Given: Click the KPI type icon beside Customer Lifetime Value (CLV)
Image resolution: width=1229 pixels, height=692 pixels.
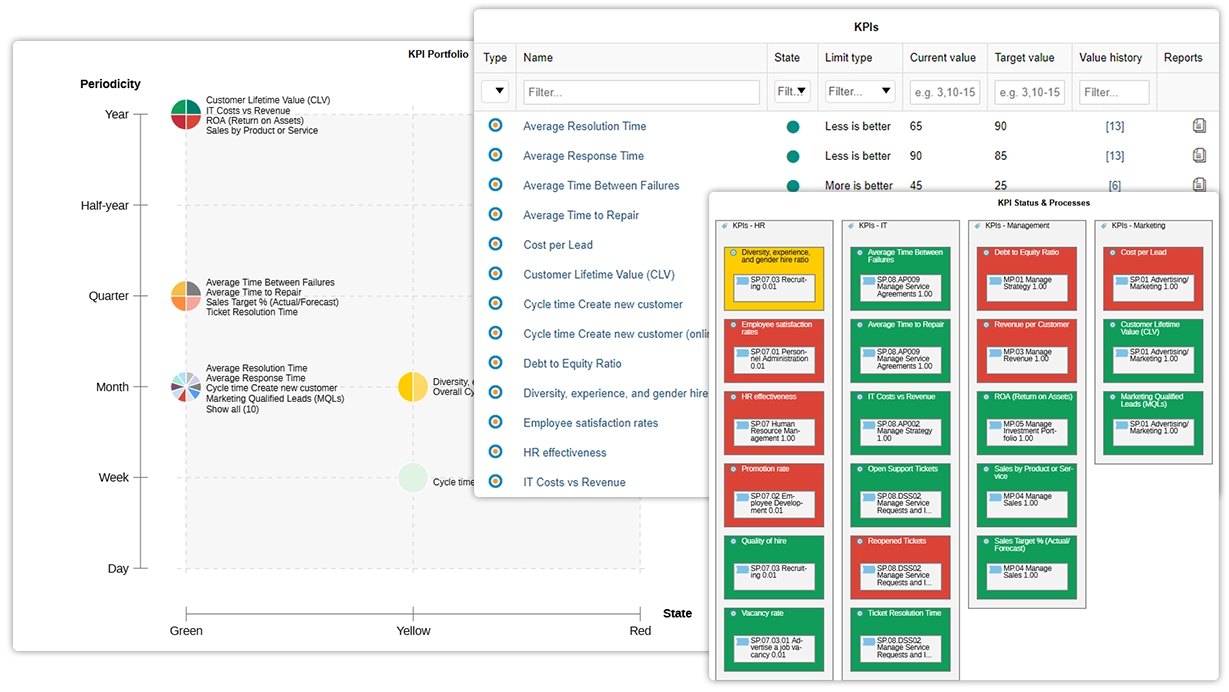Looking at the screenshot, I should pyautogui.click(x=494, y=273).
